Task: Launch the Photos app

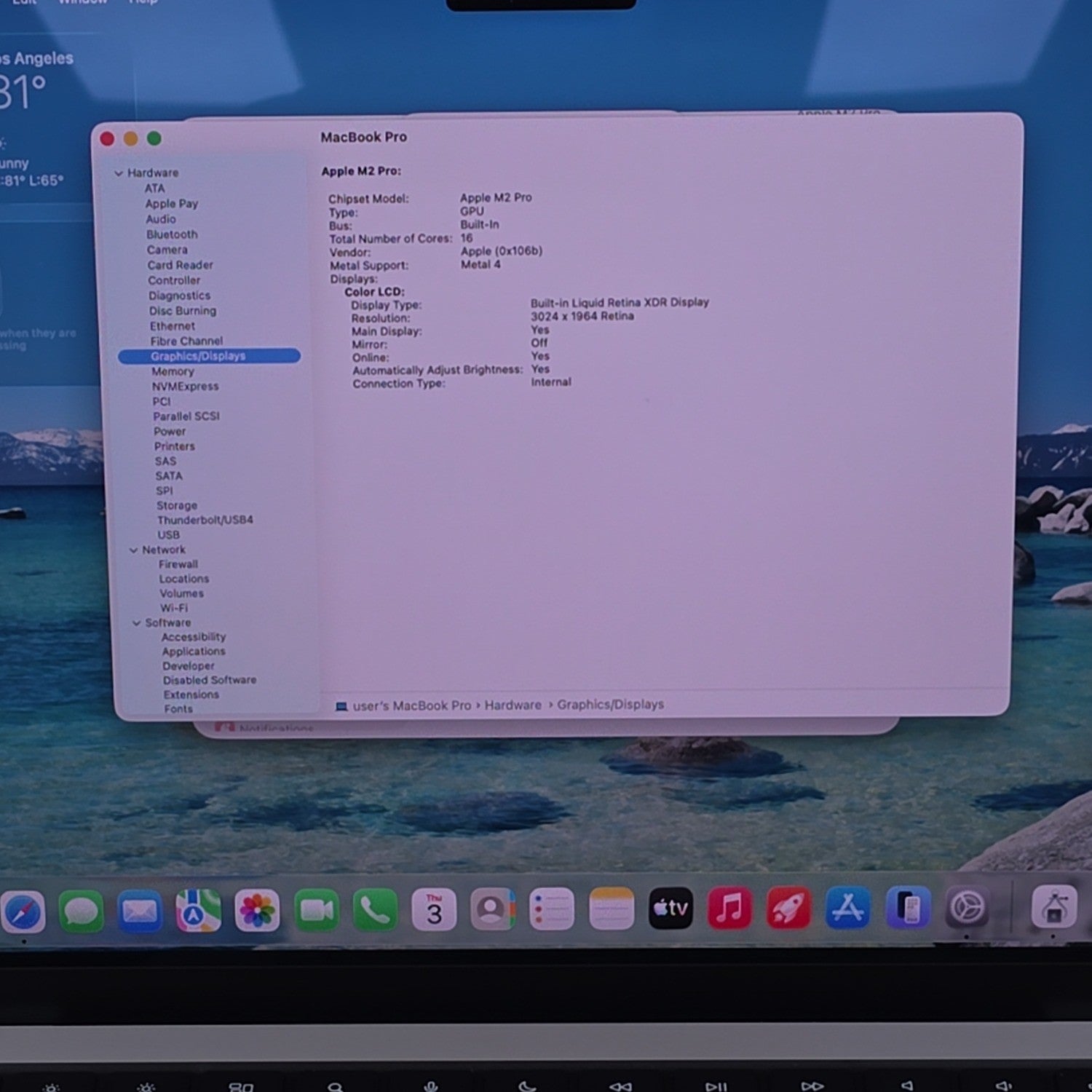Action: coord(257,910)
